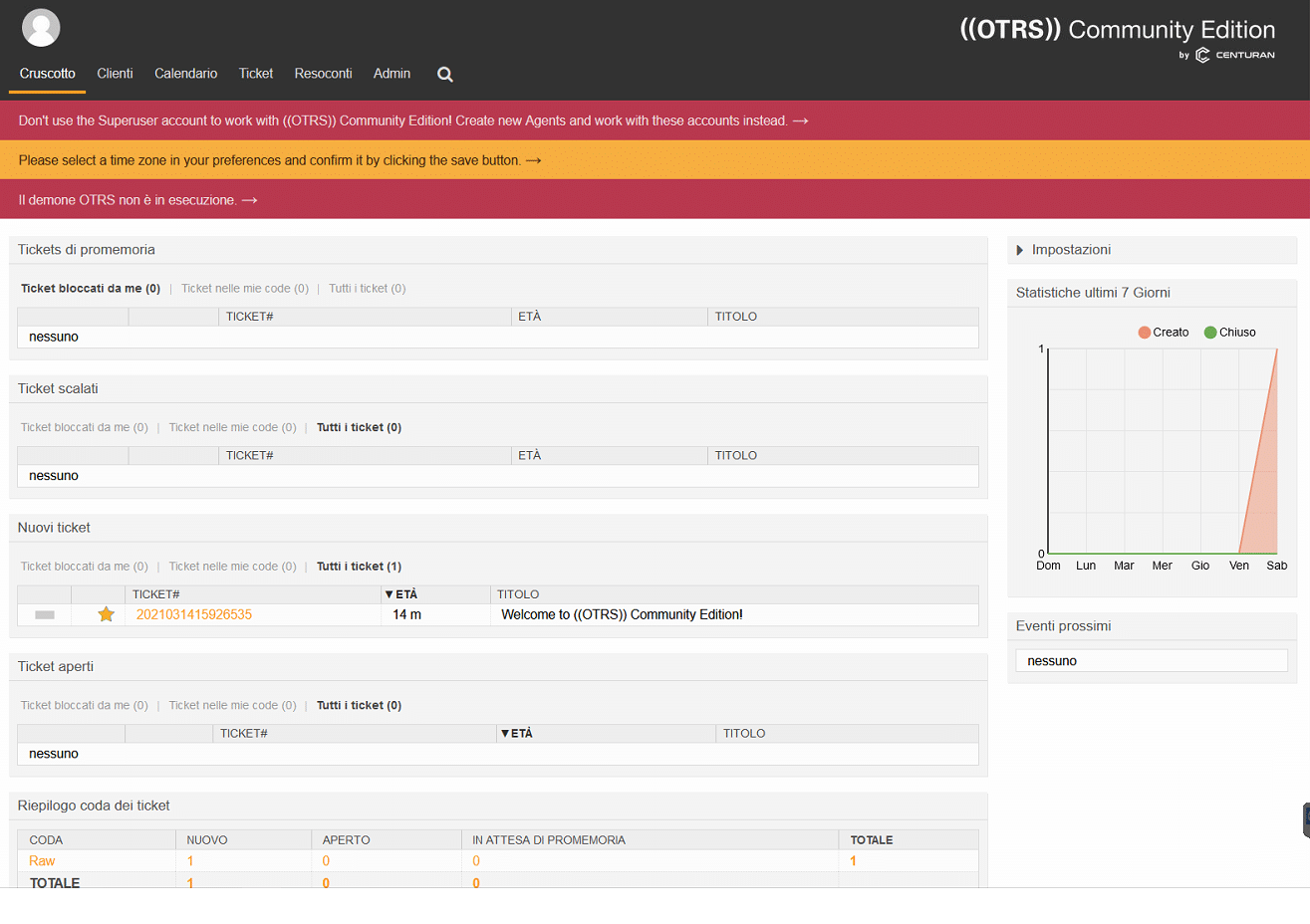The image size is (1310, 924).
Task: Follow the Superuser account warning link
Action: [413, 120]
